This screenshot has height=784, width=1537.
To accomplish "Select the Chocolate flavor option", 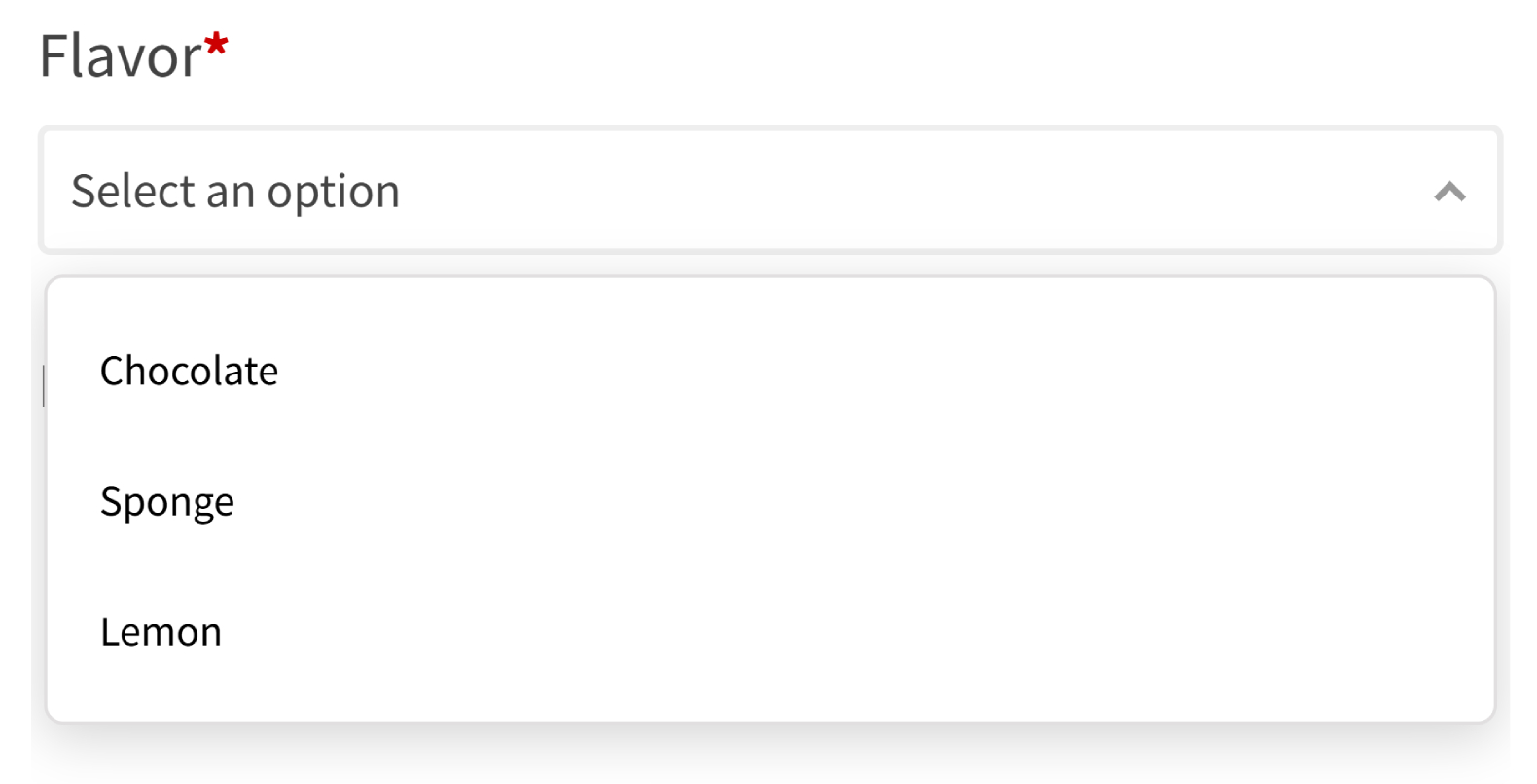I will coord(189,372).
